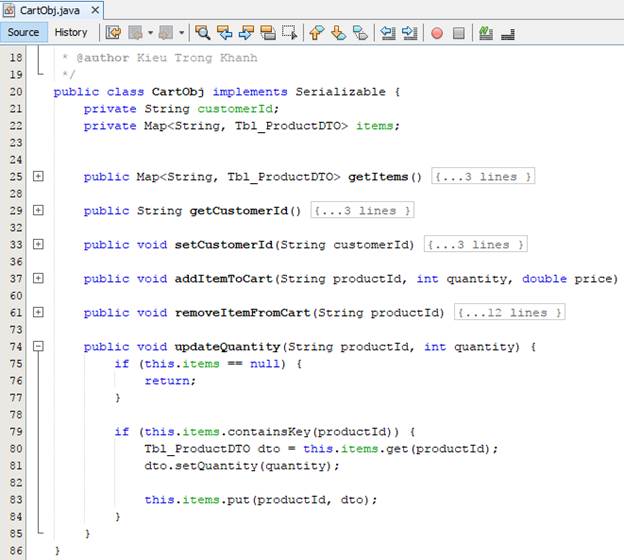Click the '{...3 lines }' box after setCustomerId

coord(476,244)
